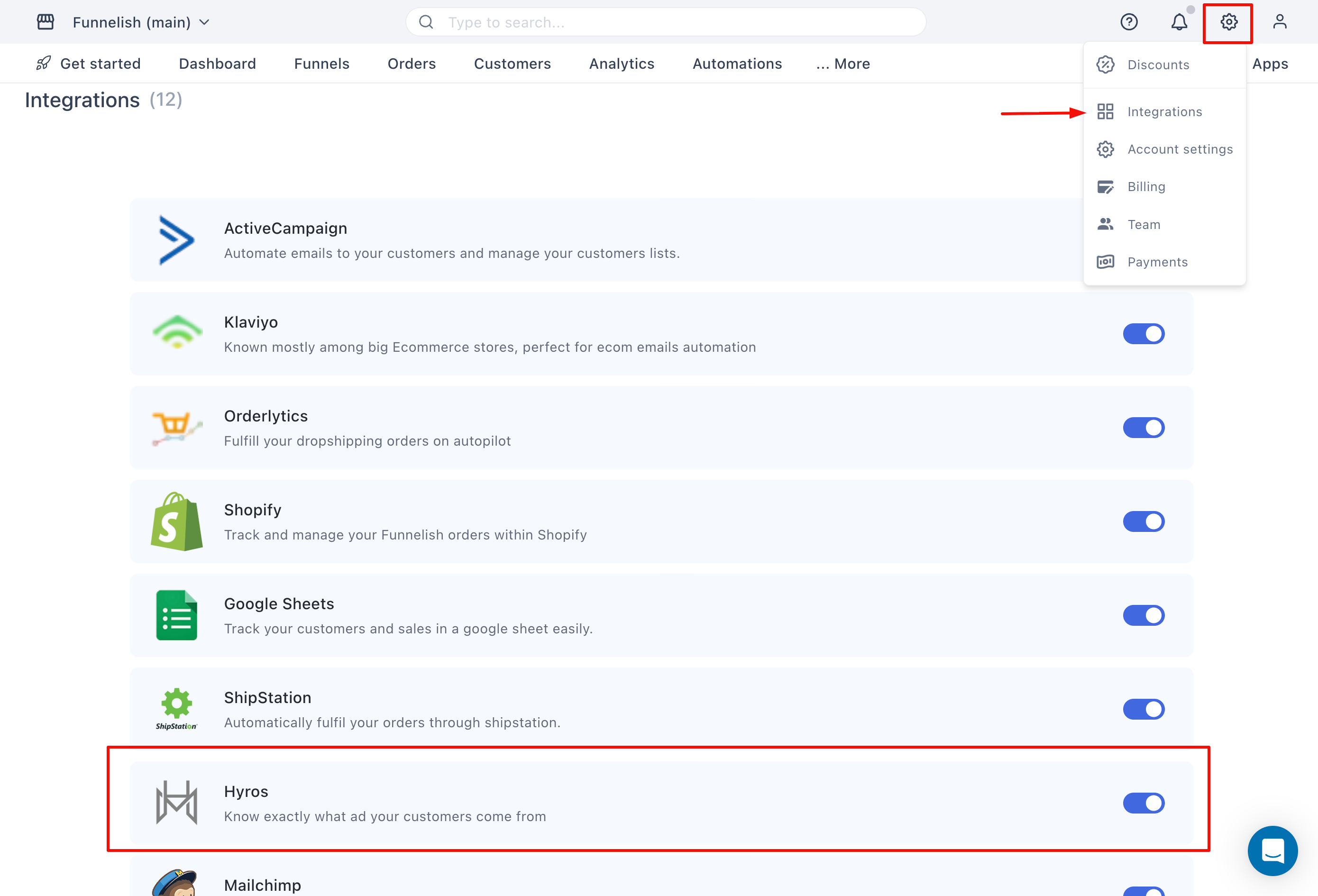Toggle the Google Sheets integration off
The width and height of the screenshot is (1318, 896).
[1144, 615]
